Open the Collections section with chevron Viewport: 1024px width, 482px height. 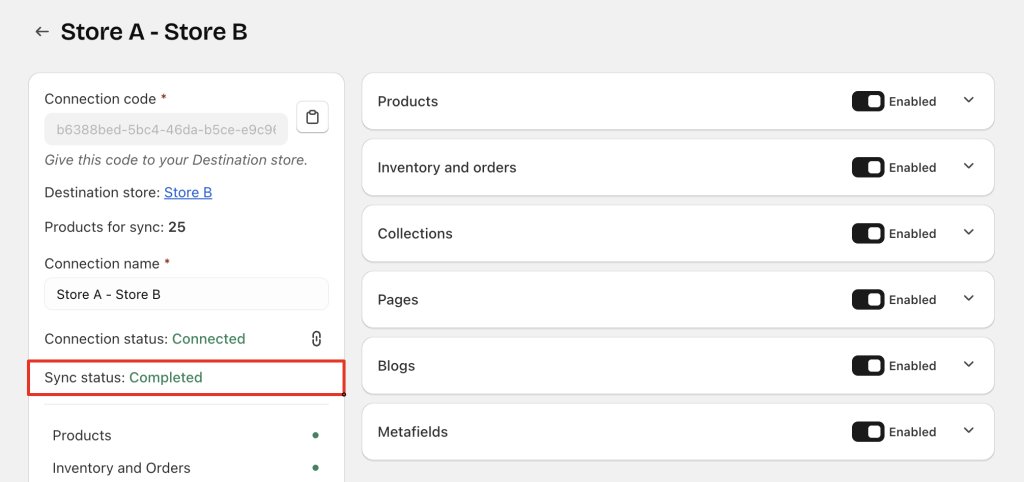click(968, 232)
